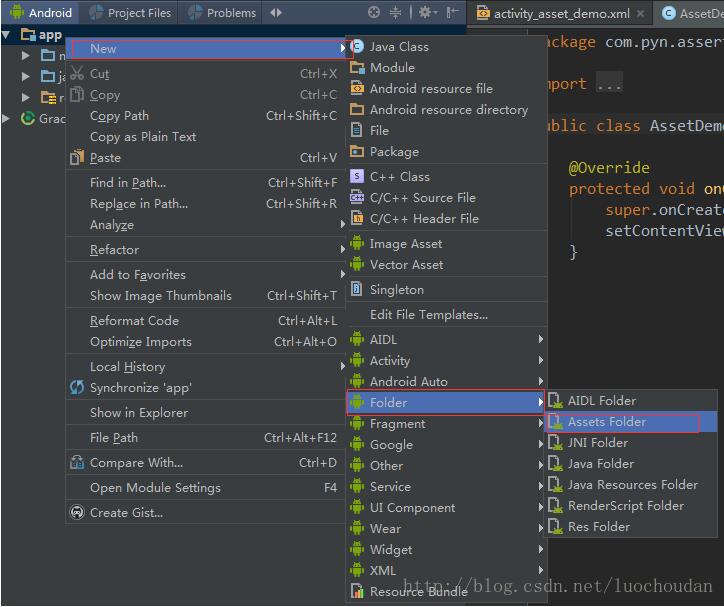The width and height of the screenshot is (724, 607).
Task: Pick Android resource directory option
Action: 448,109
